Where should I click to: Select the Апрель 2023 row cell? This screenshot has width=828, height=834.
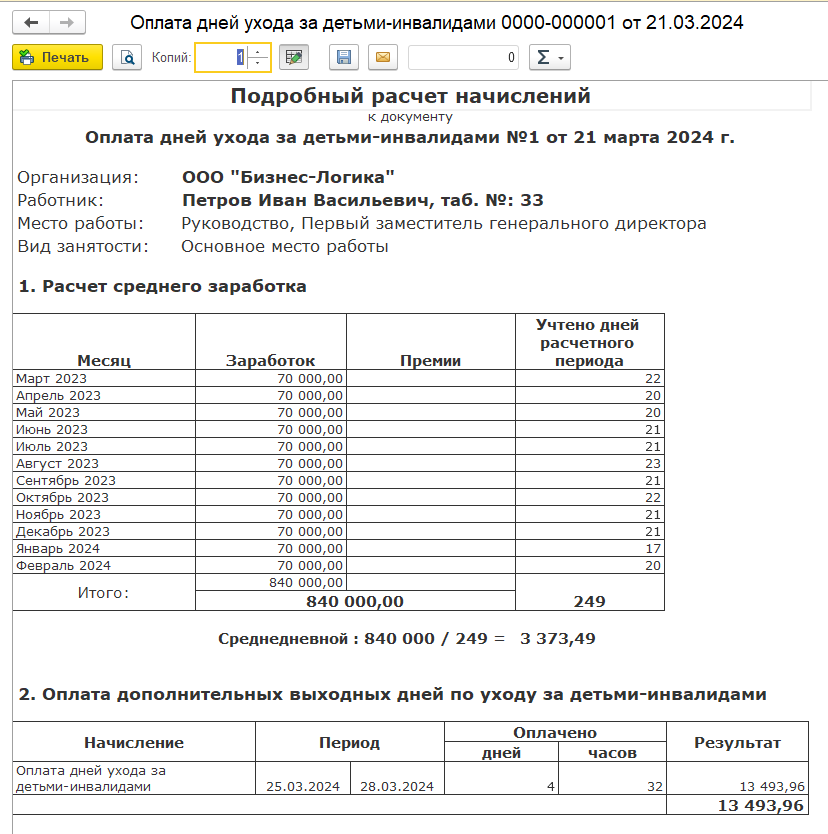[x=104, y=396]
